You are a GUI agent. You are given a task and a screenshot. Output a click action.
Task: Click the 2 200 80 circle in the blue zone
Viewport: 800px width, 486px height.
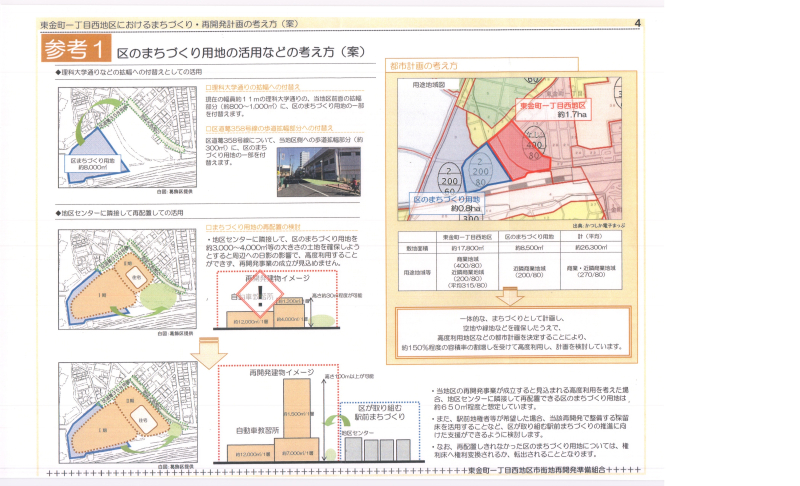click(480, 171)
